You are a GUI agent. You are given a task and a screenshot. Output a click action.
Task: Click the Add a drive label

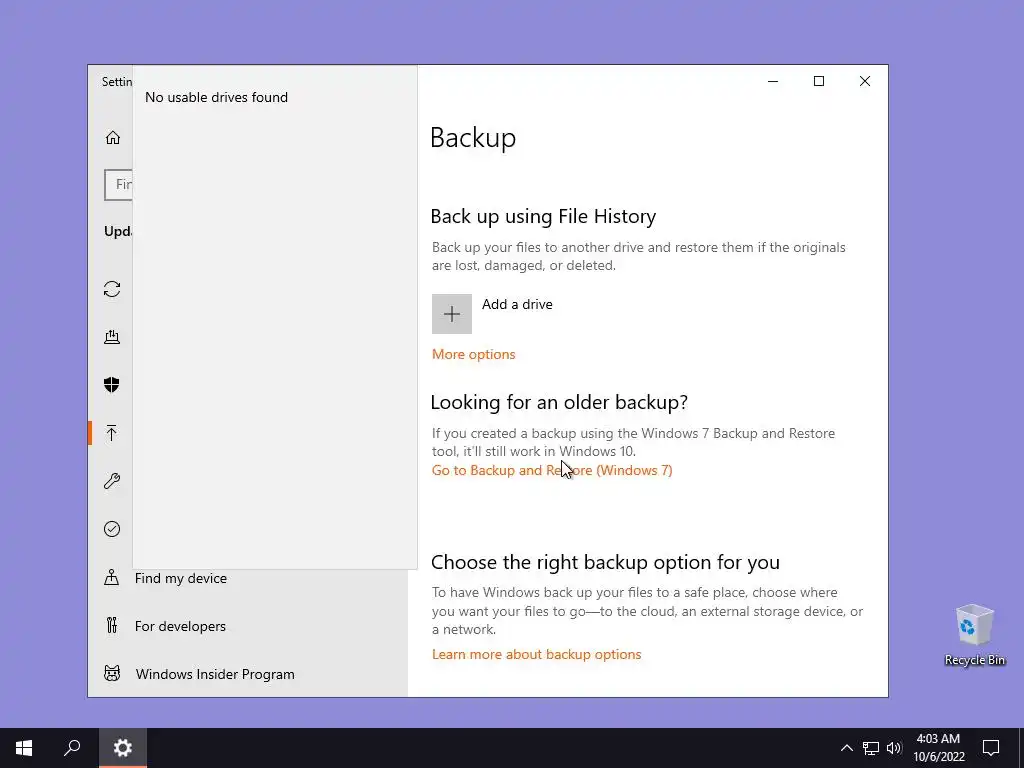pyautogui.click(x=517, y=304)
